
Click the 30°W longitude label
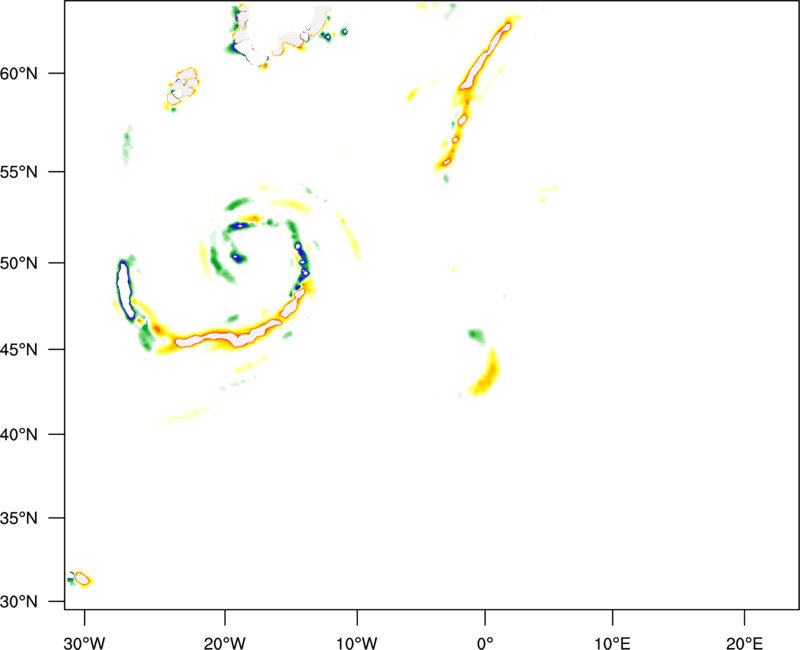[85, 643]
